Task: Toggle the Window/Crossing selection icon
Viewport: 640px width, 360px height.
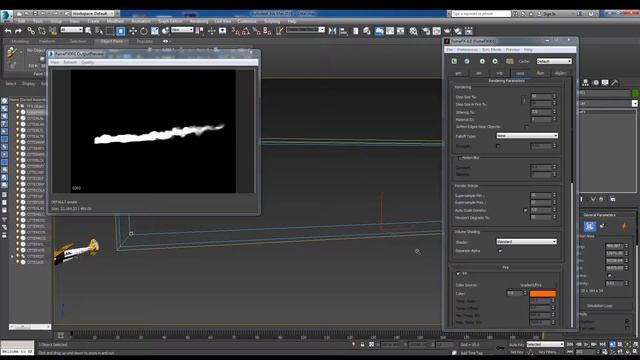Action: tap(121, 31)
